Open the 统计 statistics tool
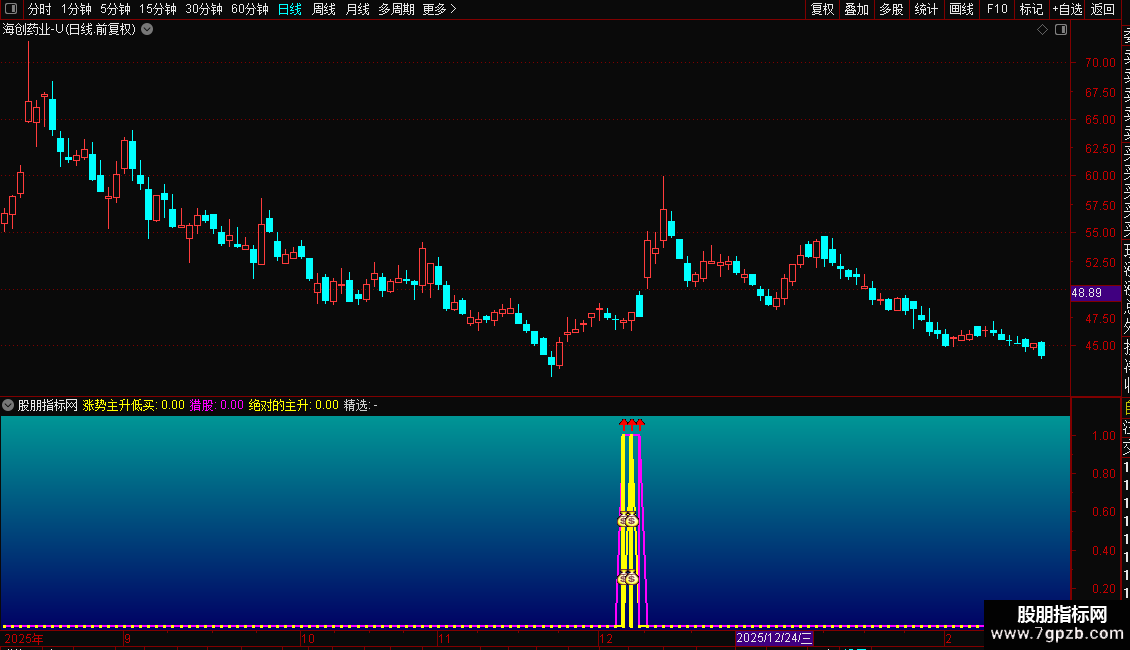Viewport: 1130px width, 650px height. (925, 9)
